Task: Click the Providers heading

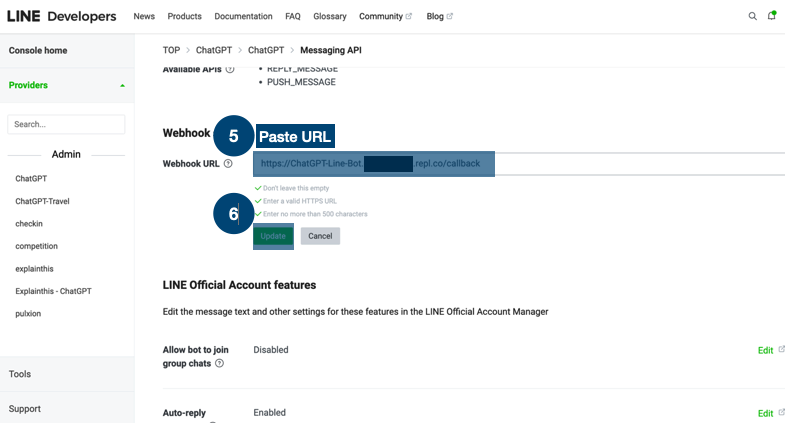Action: coord(28,85)
